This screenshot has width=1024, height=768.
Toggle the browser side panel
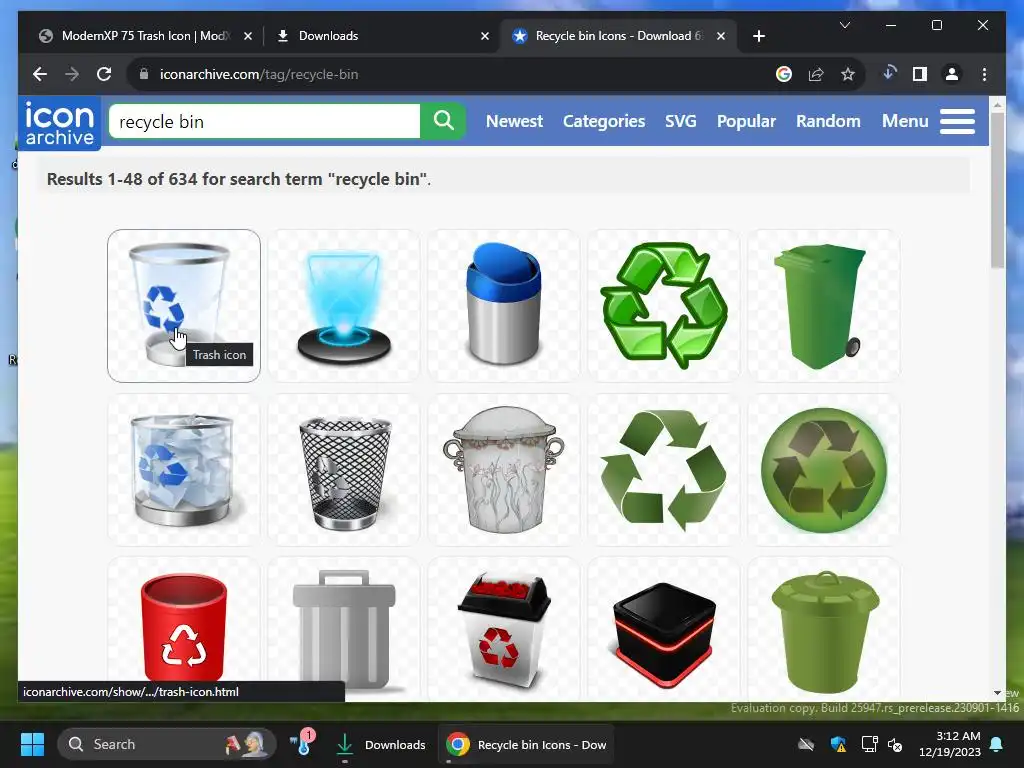[x=920, y=74]
